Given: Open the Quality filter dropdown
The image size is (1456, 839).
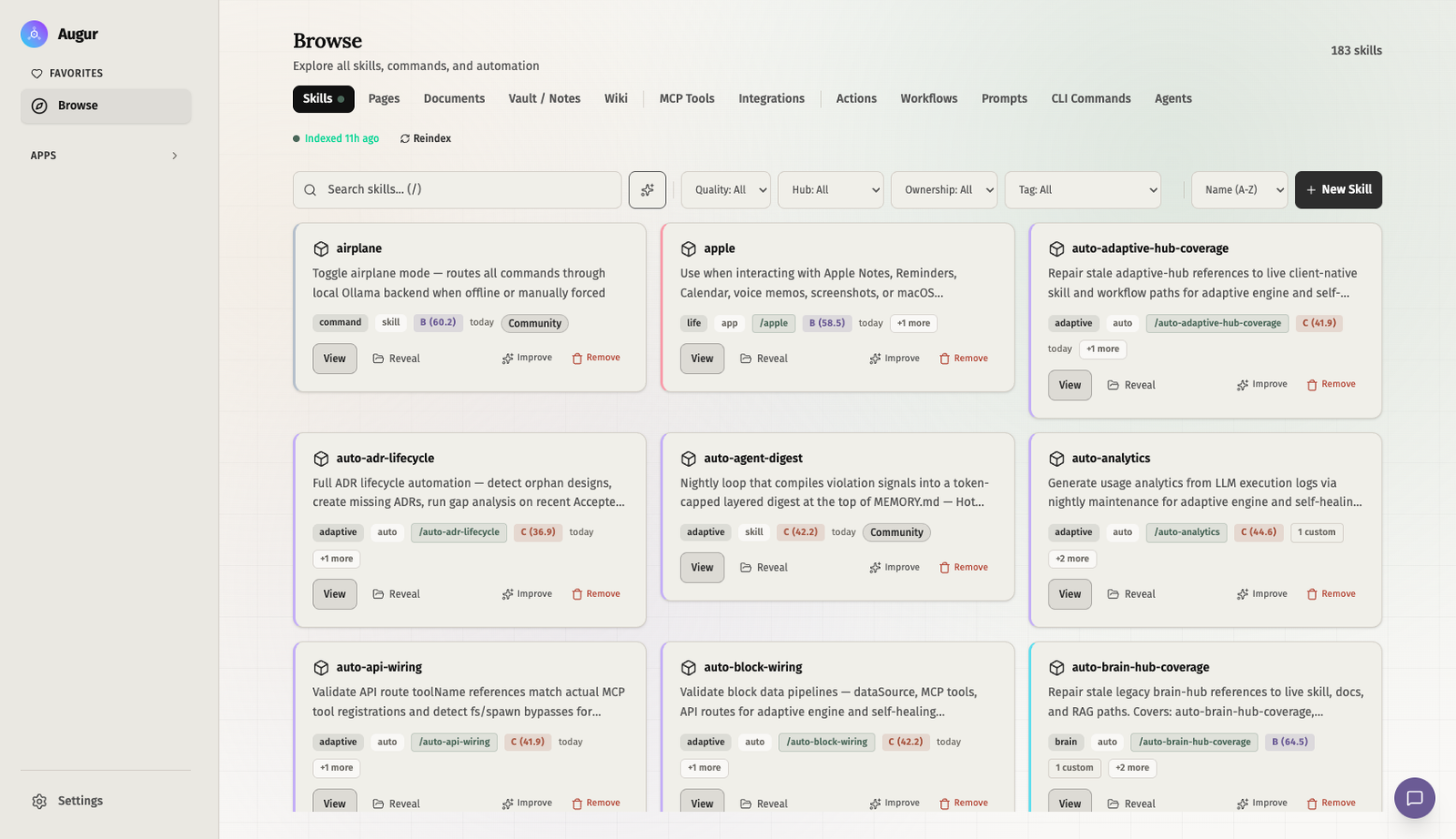Looking at the screenshot, I should point(725,189).
